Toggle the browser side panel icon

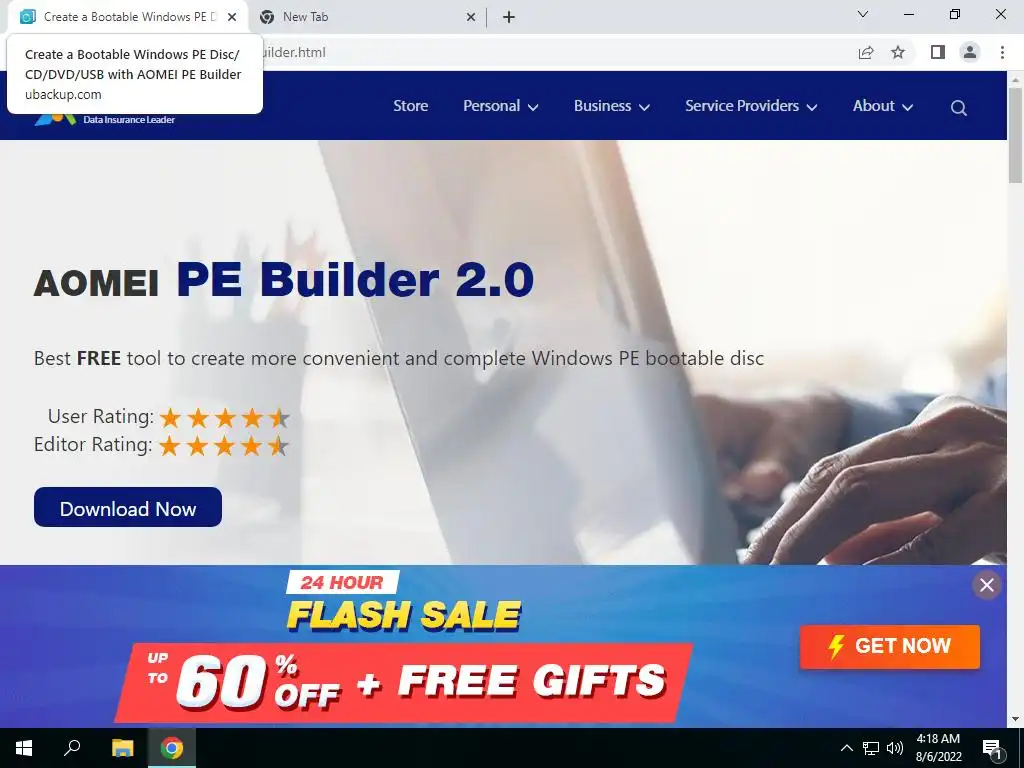point(938,52)
